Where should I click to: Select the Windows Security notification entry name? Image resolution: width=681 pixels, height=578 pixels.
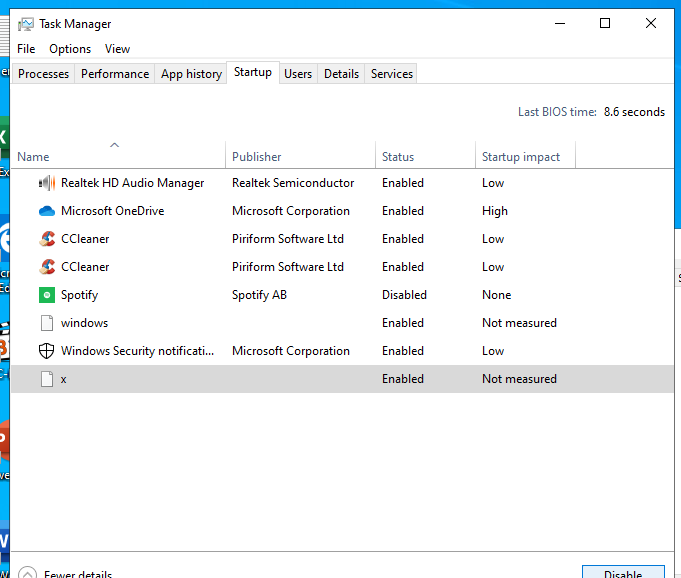click(x=137, y=350)
